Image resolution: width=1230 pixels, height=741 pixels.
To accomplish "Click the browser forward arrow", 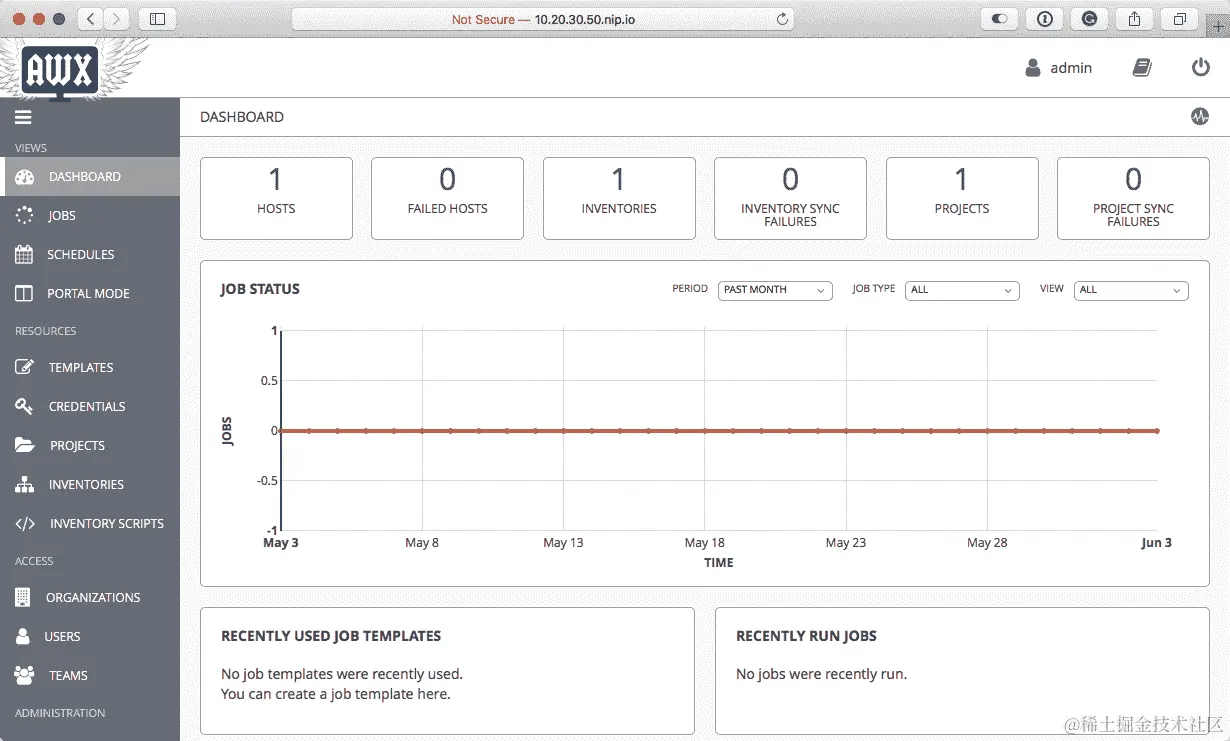I will tap(117, 19).
